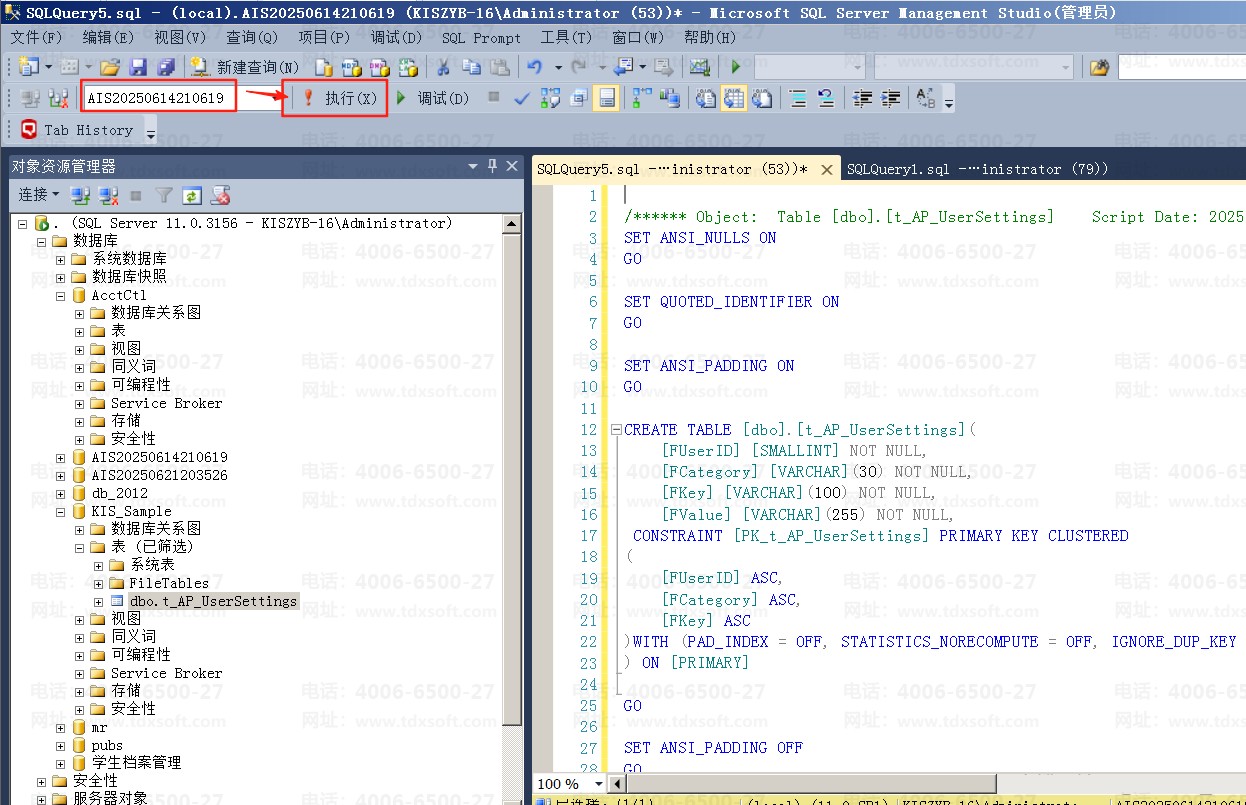
Task: Click the 执行(X) execute button
Action: [340, 98]
